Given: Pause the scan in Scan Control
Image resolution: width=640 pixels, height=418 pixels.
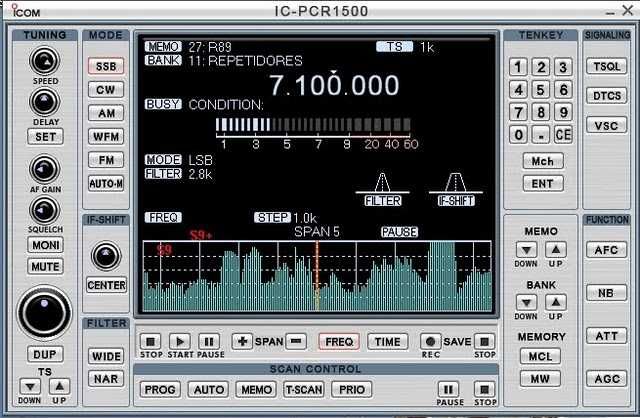Looking at the screenshot, I should click(448, 389).
